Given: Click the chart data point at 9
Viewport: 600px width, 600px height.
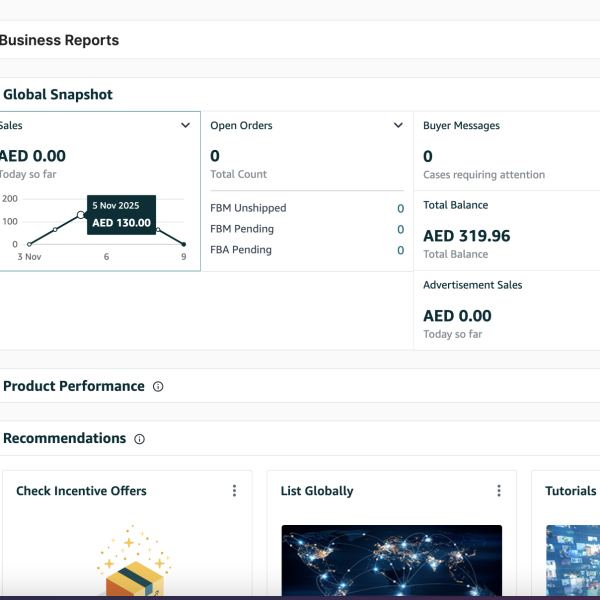Looking at the screenshot, I should (184, 244).
